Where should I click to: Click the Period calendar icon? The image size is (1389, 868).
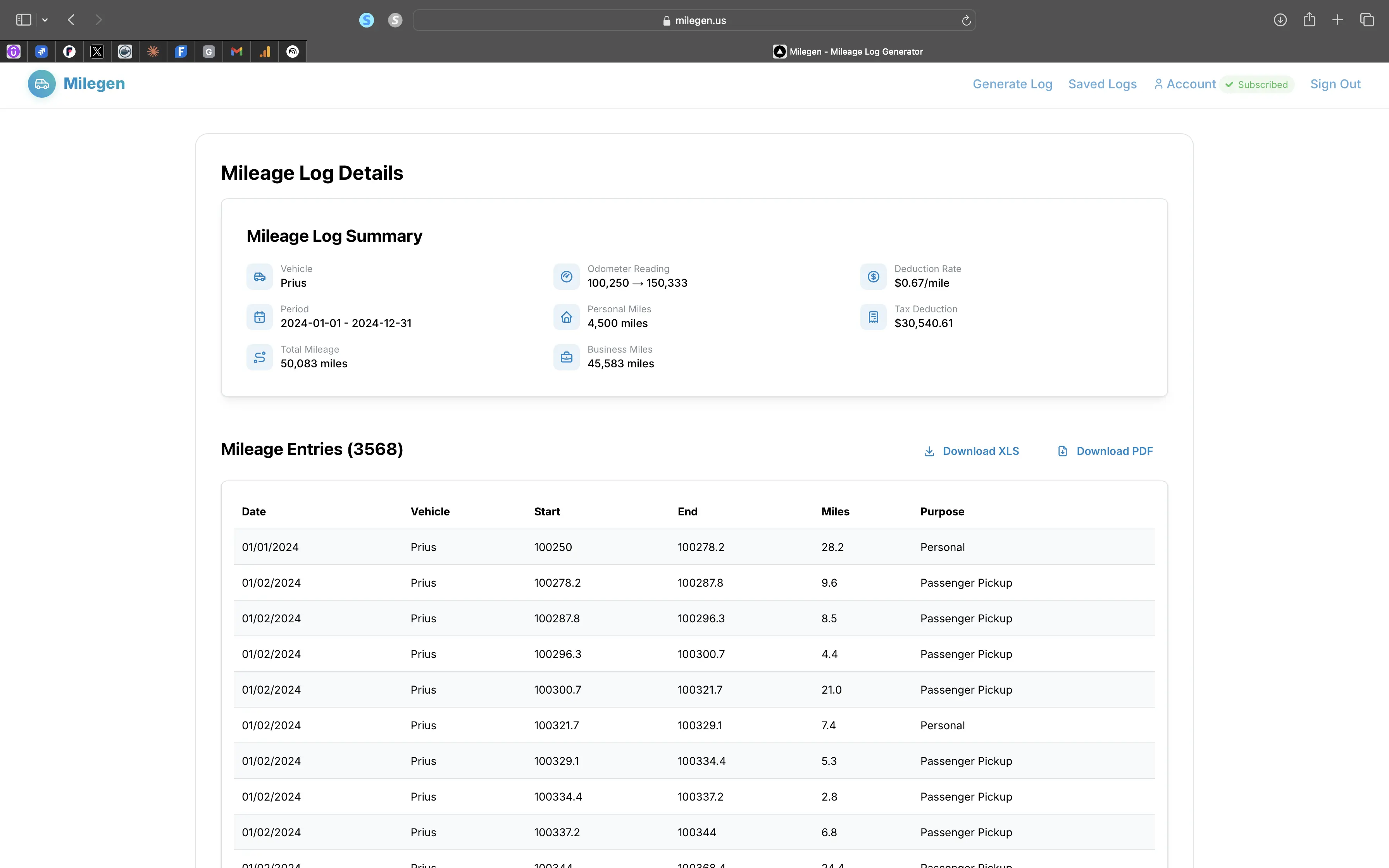tap(259, 317)
